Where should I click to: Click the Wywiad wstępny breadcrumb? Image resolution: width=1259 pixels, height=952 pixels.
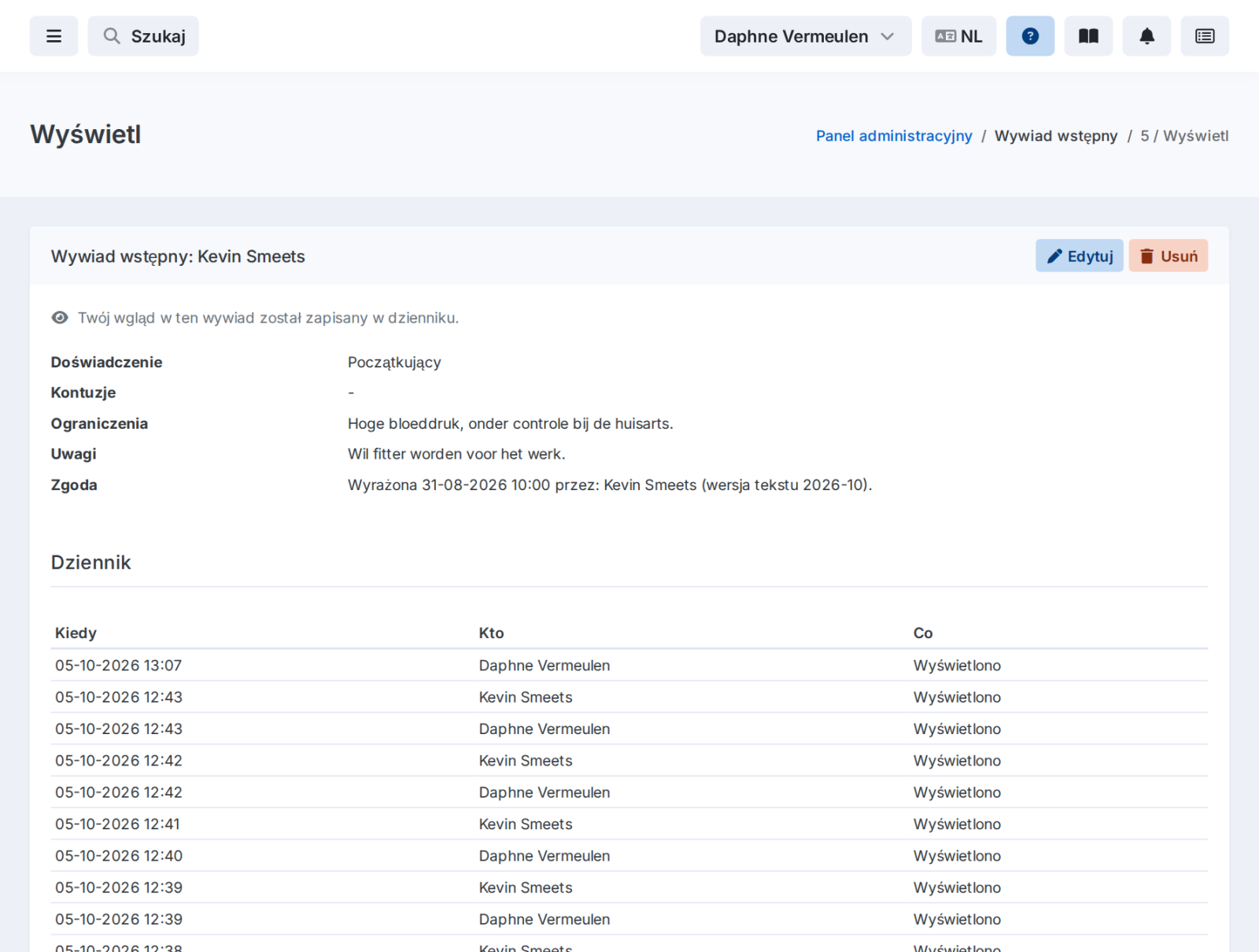tap(1056, 136)
